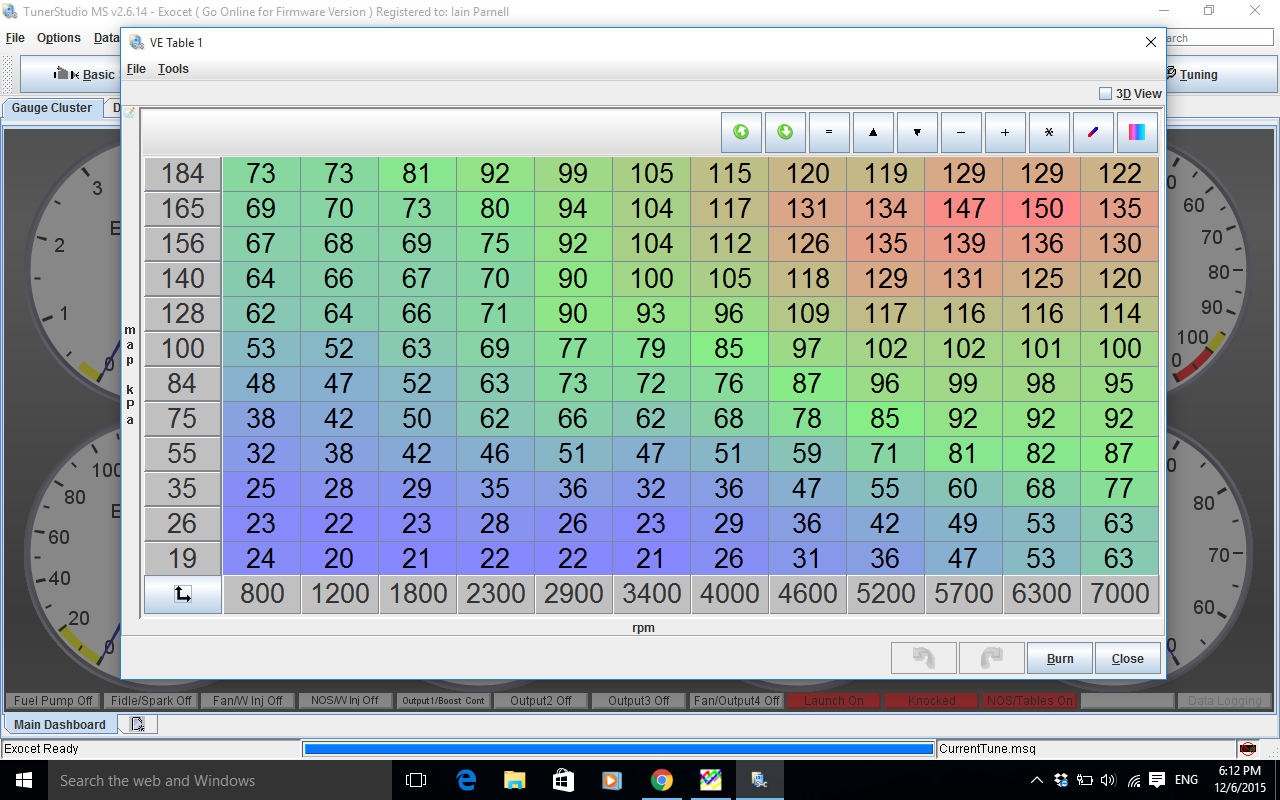Open File menu in VE Table 1 window

click(136, 69)
